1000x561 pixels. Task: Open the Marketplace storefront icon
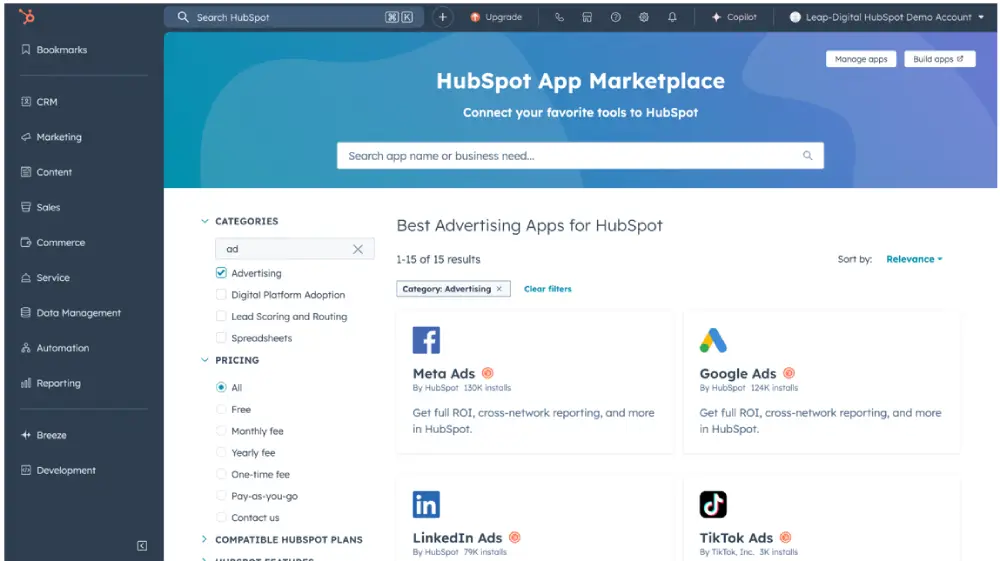pos(587,17)
